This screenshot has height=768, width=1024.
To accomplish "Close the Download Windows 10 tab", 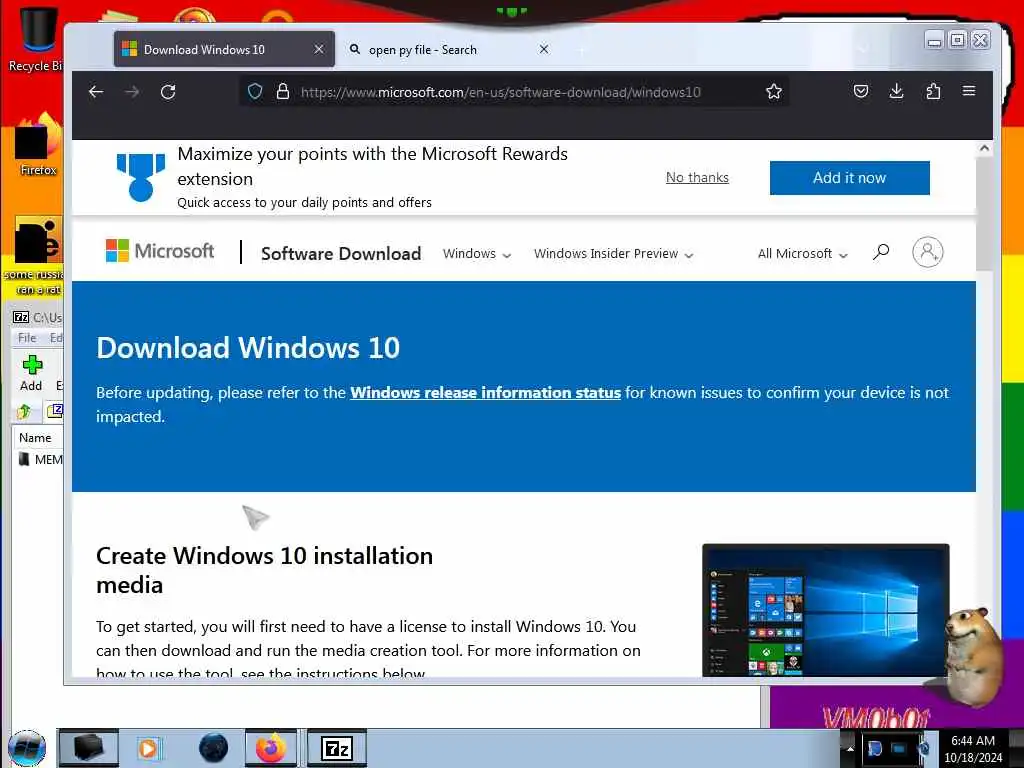I will click(x=319, y=49).
